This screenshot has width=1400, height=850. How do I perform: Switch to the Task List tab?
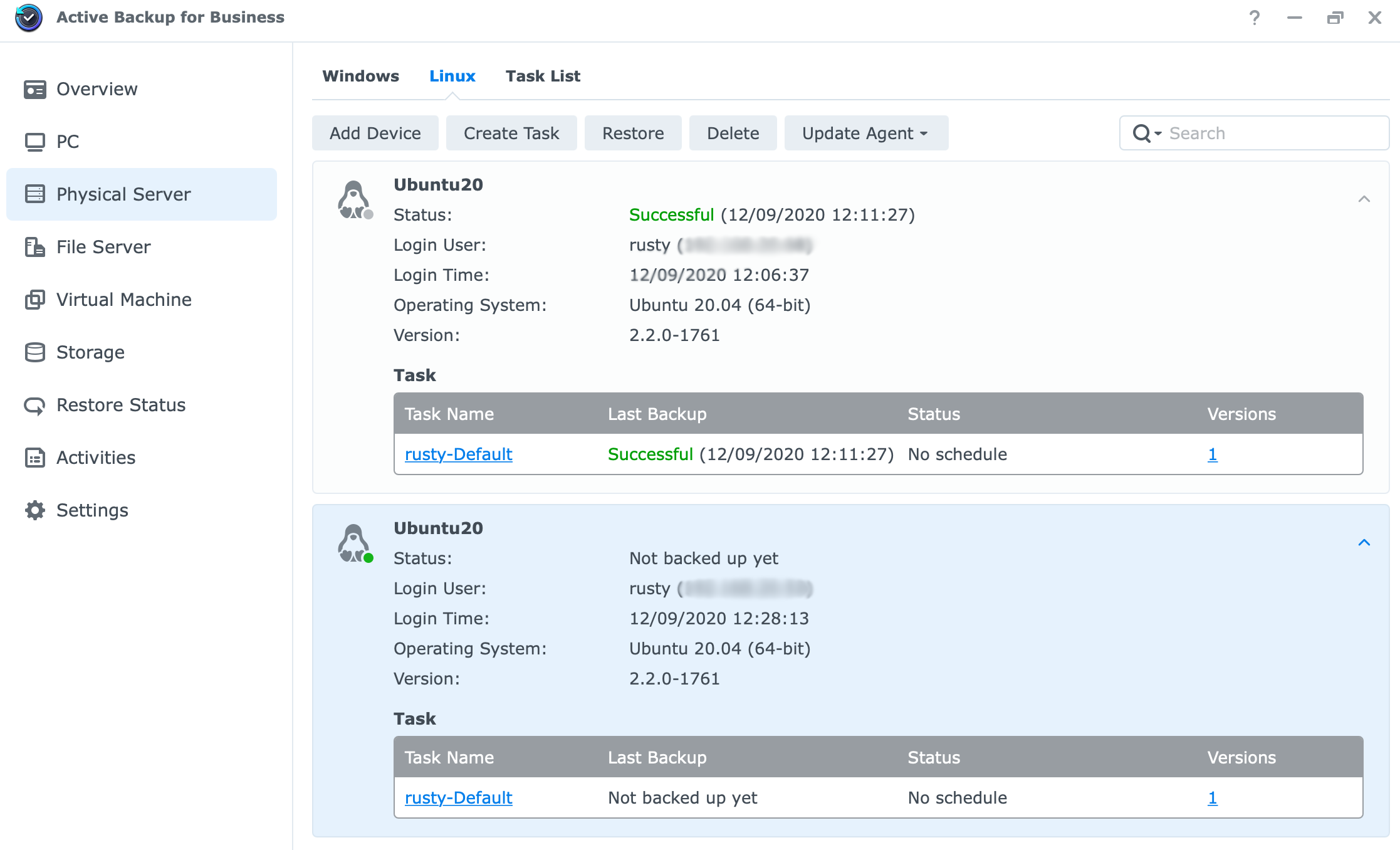point(543,76)
